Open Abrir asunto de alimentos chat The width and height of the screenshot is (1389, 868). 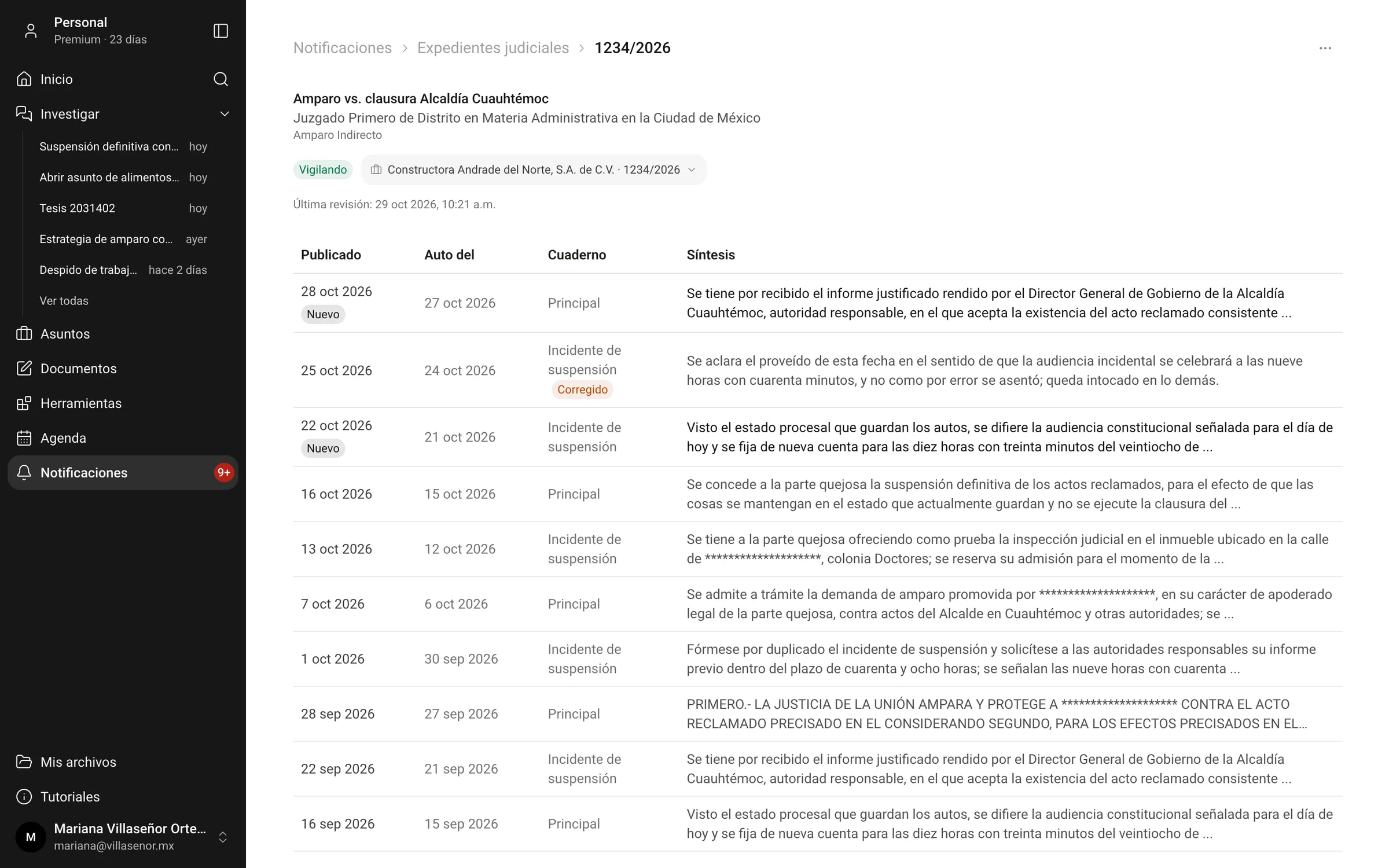tap(123, 178)
